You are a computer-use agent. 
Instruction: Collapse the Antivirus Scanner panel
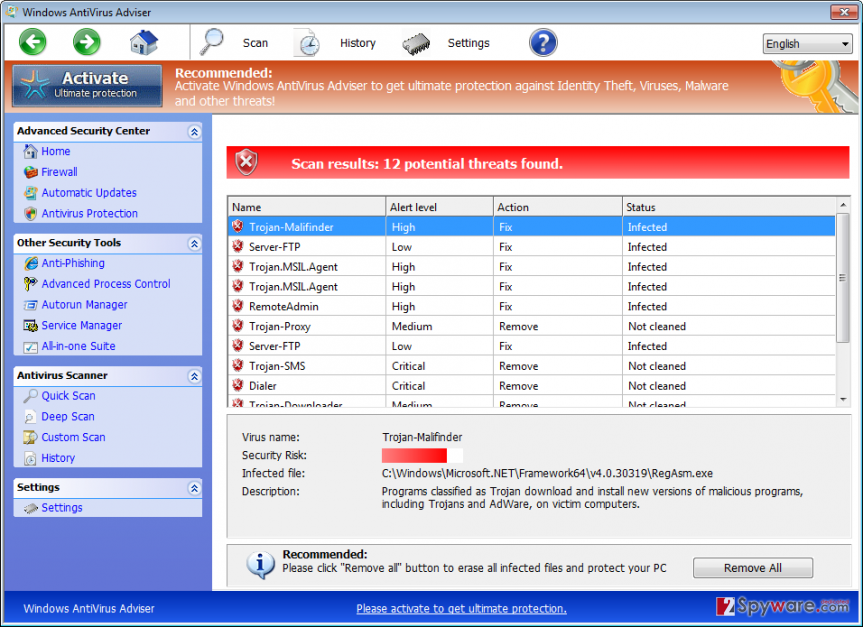(194, 376)
